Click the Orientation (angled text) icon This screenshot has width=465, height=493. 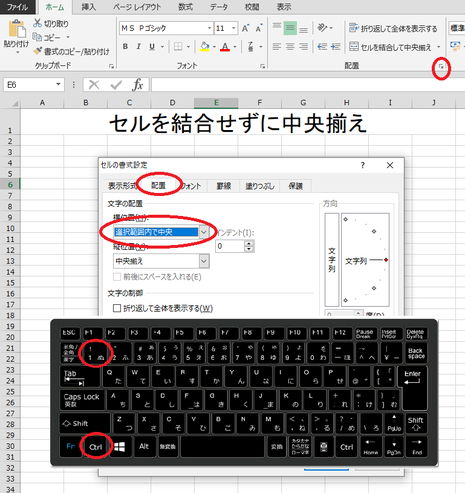[x=322, y=28]
